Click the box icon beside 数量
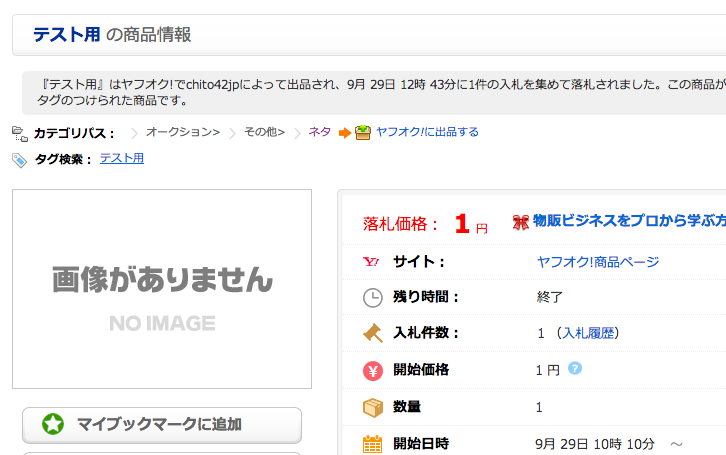 point(372,407)
